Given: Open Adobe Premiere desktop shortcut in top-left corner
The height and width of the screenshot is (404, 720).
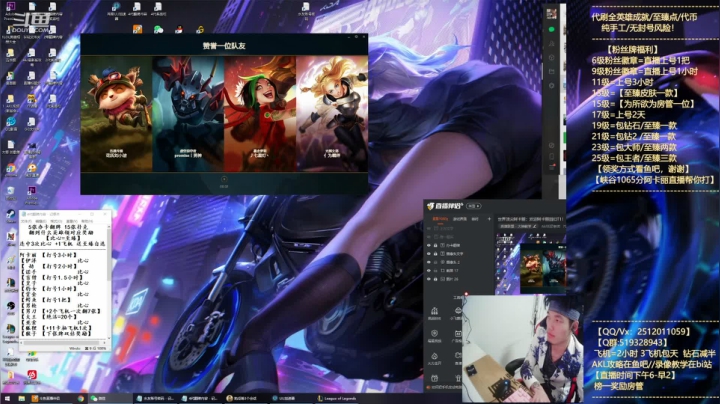Looking at the screenshot, I should coord(10,9).
